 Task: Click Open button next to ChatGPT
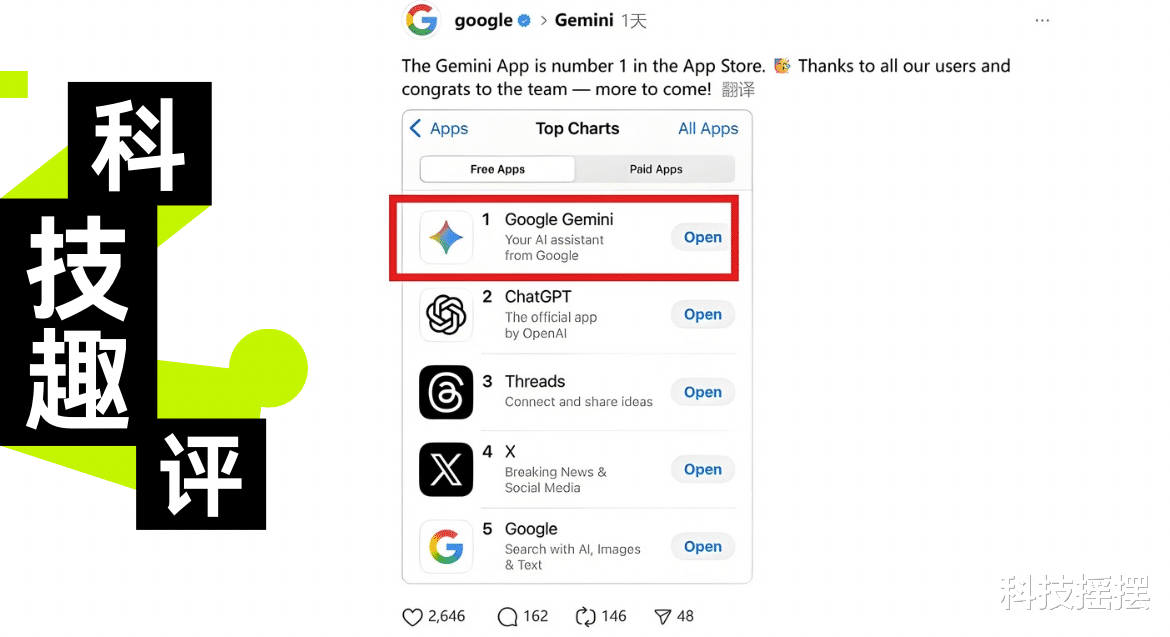tap(703, 315)
